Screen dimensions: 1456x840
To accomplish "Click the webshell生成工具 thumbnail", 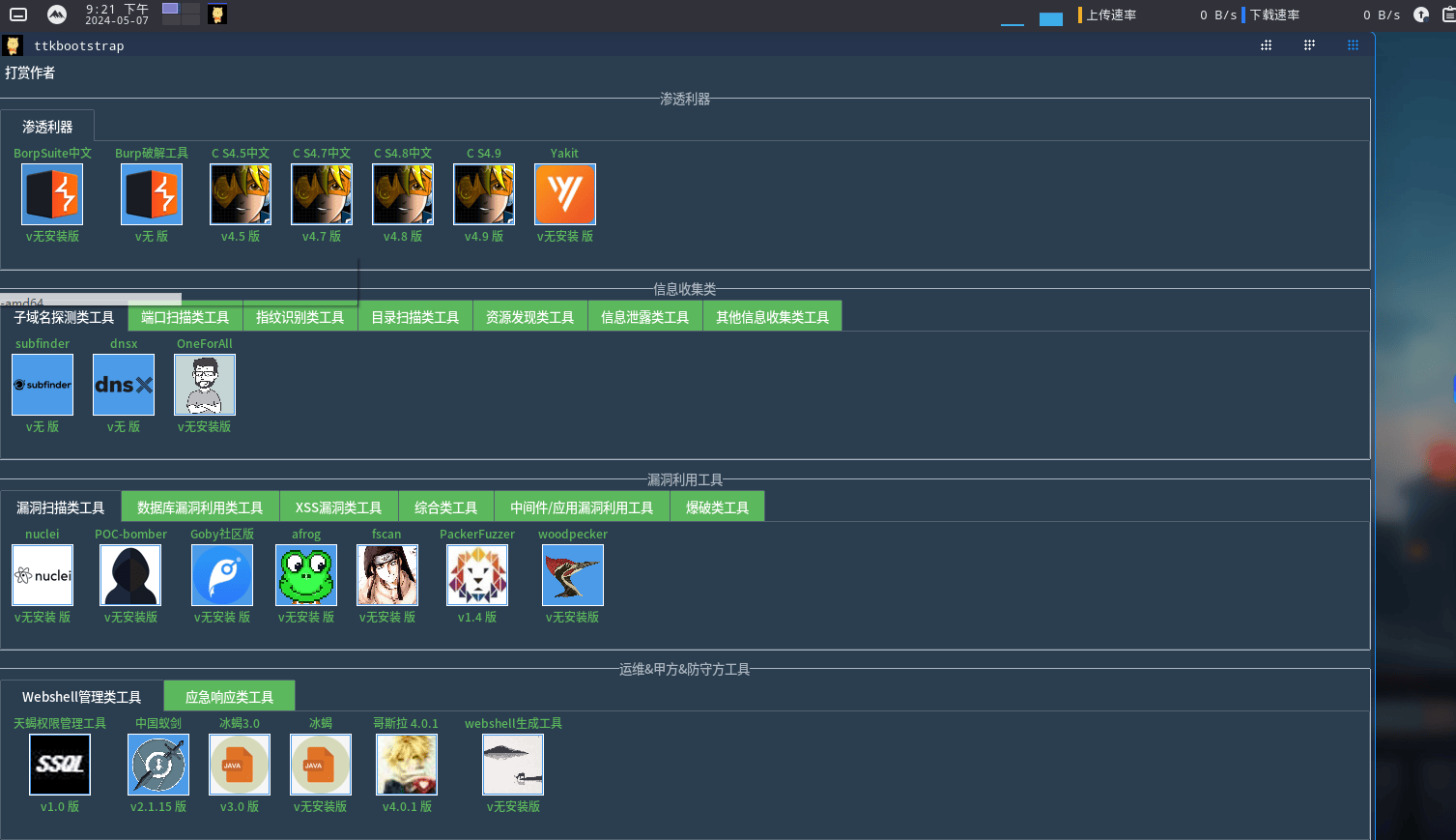I will [513, 765].
